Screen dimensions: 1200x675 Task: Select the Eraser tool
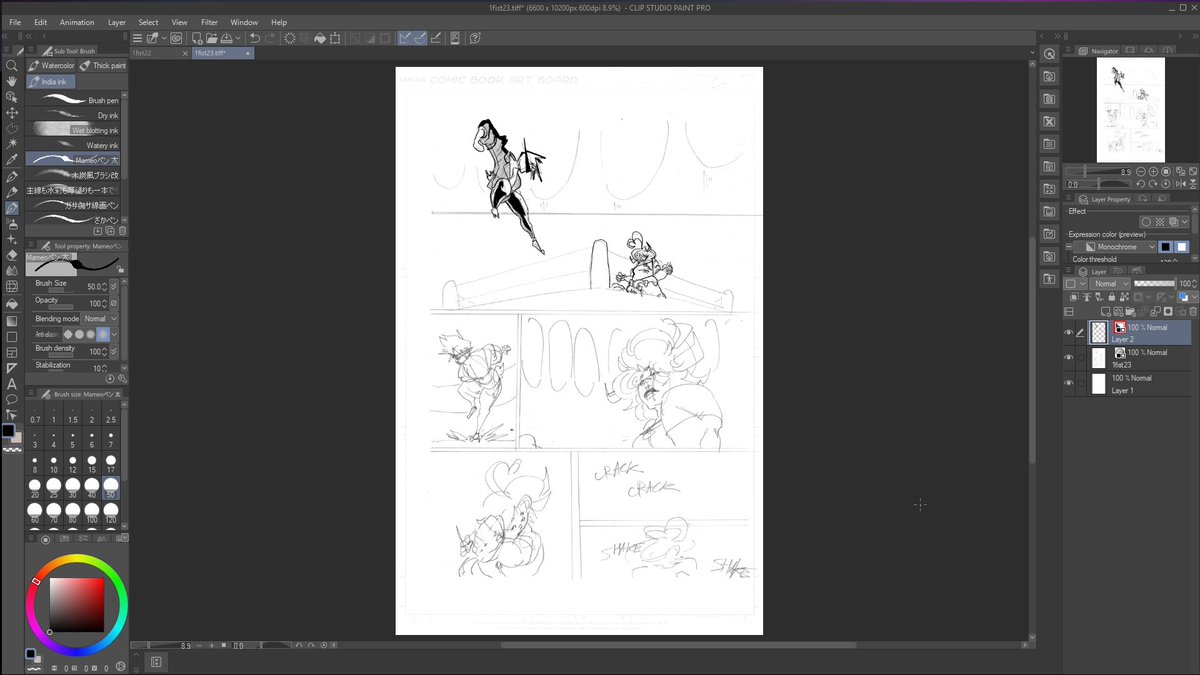click(12, 255)
